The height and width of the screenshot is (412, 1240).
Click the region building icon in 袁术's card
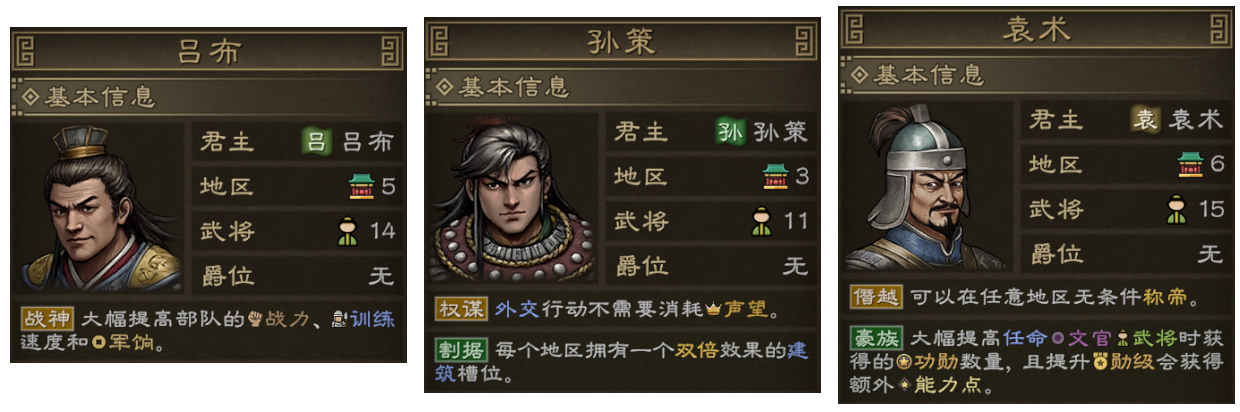tap(1190, 164)
